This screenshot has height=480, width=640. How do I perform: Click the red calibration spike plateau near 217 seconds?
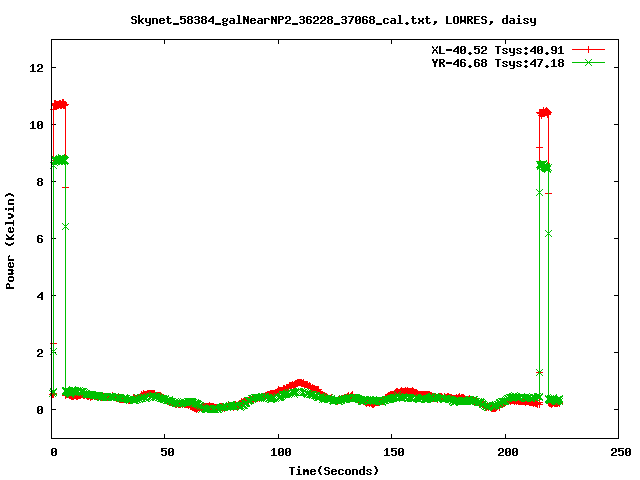tap(544, 113)
